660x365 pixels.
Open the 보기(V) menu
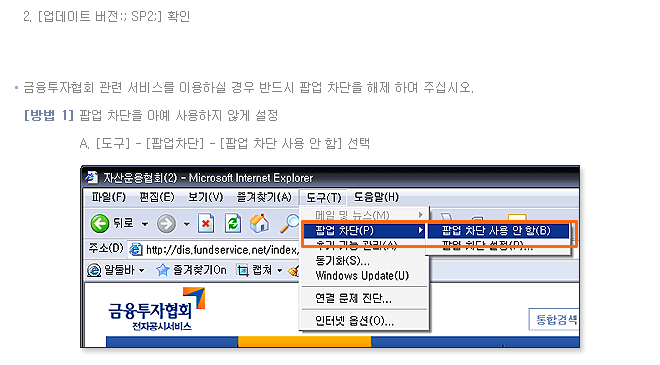coord(205,197)
